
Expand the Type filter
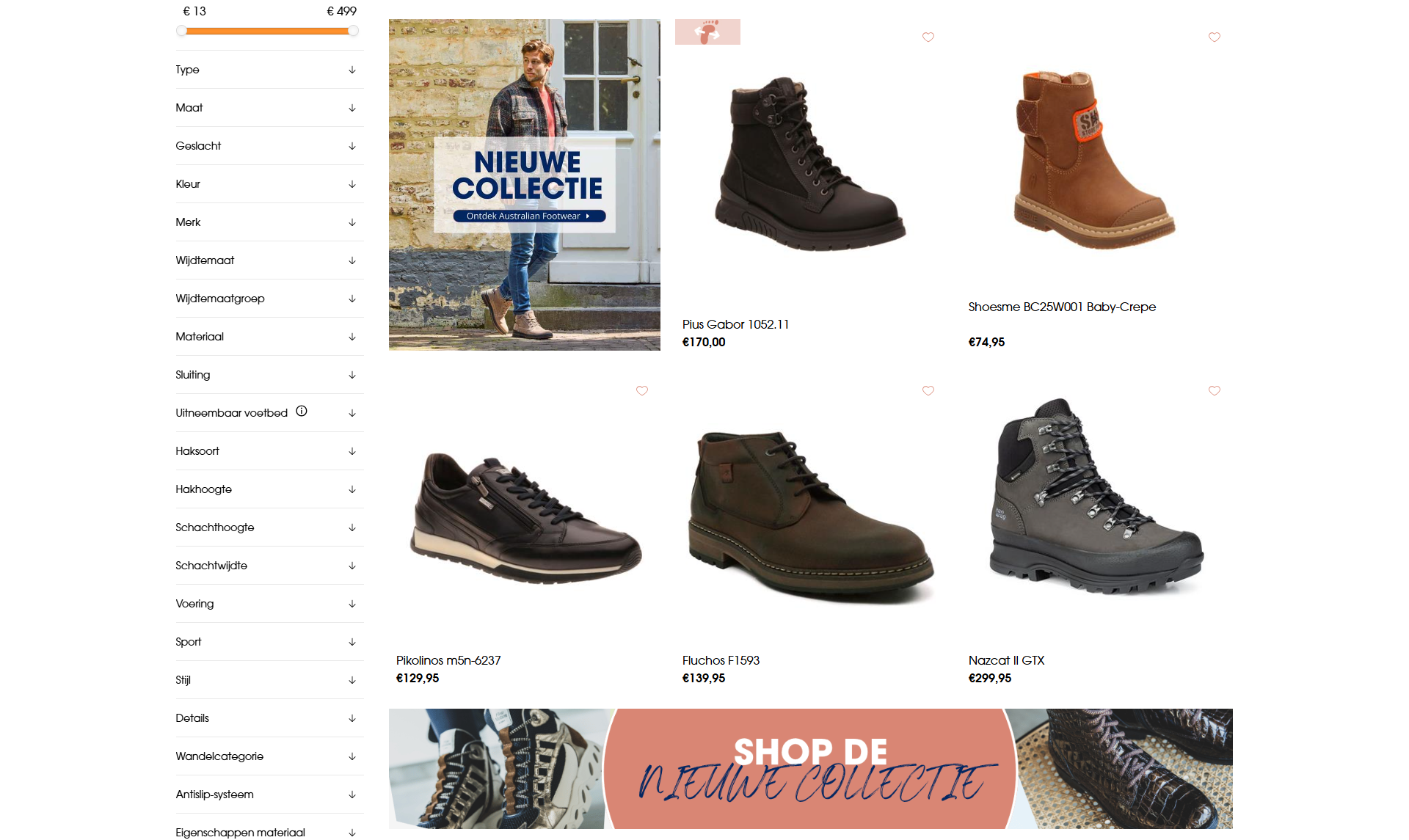269,70
